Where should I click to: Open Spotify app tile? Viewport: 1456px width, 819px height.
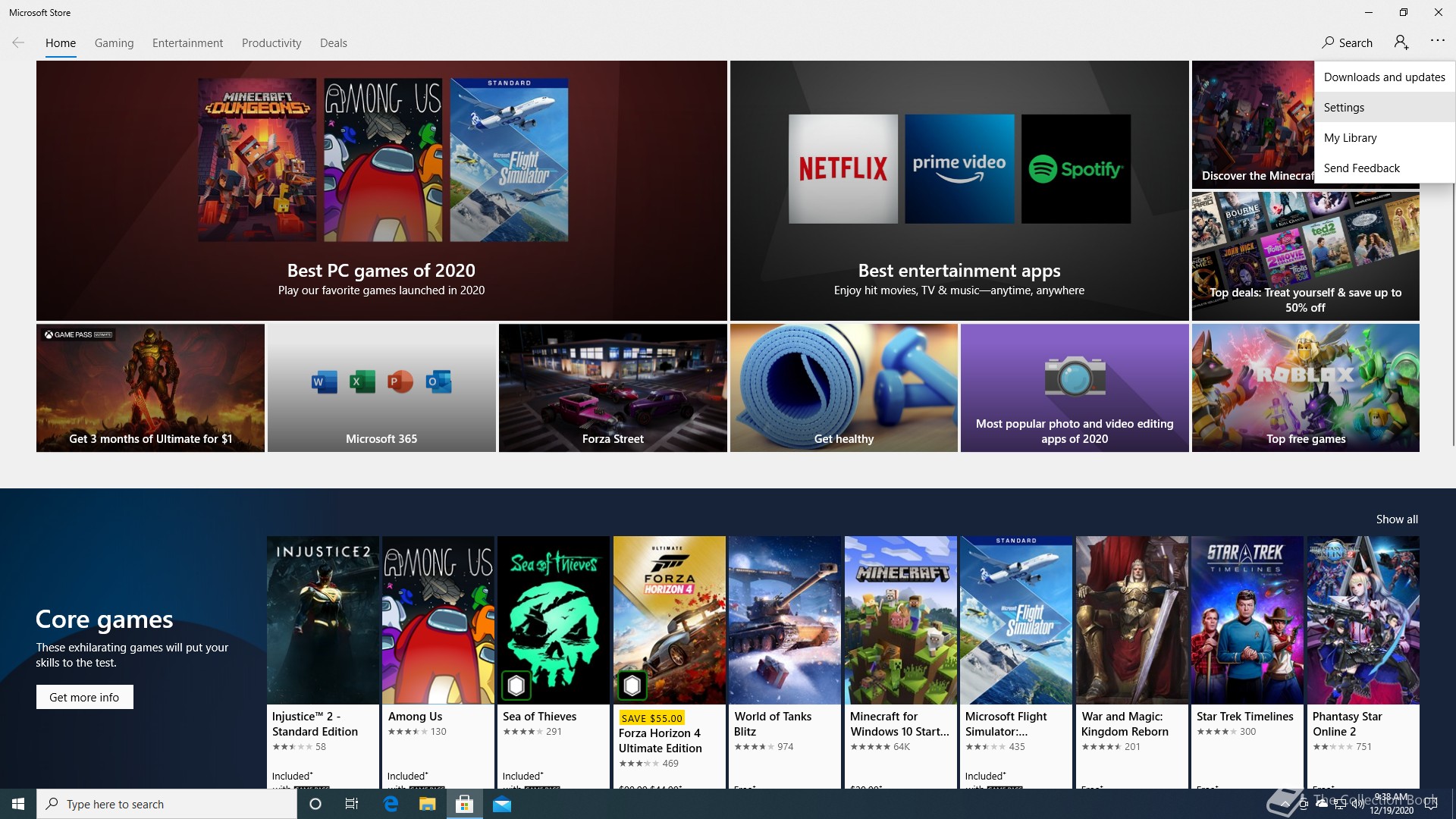tap(1075, 168)
